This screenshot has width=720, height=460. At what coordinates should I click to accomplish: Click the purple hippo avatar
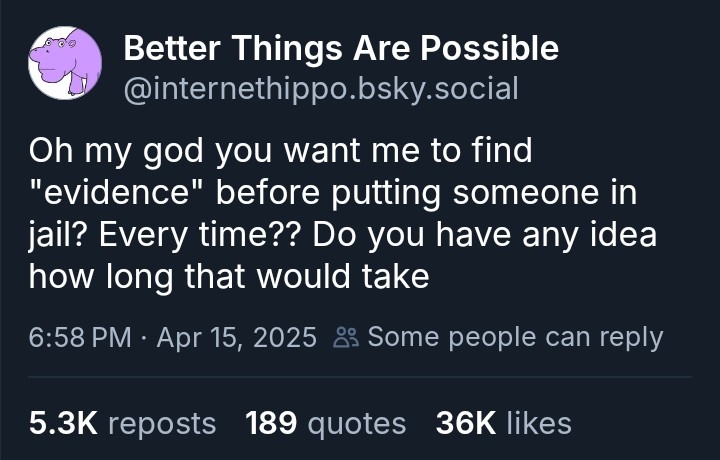click(x=65, y=63)
